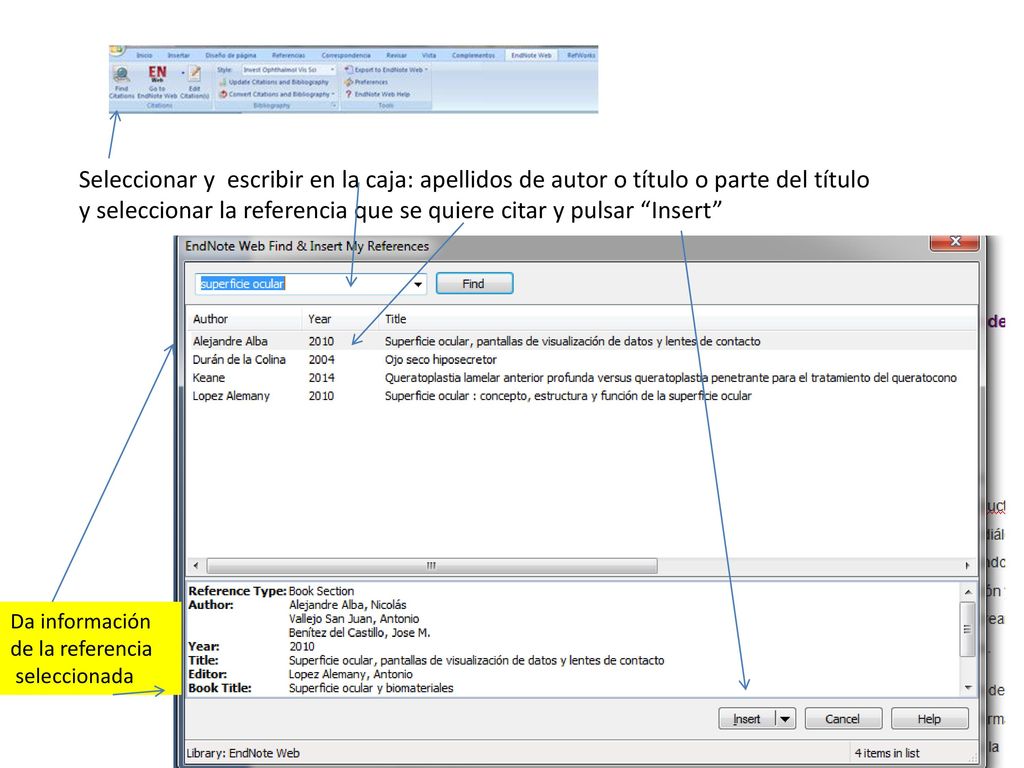
Task: Select the Alejandre Alba 2010 reference
Action: click(x=581, y=341)
